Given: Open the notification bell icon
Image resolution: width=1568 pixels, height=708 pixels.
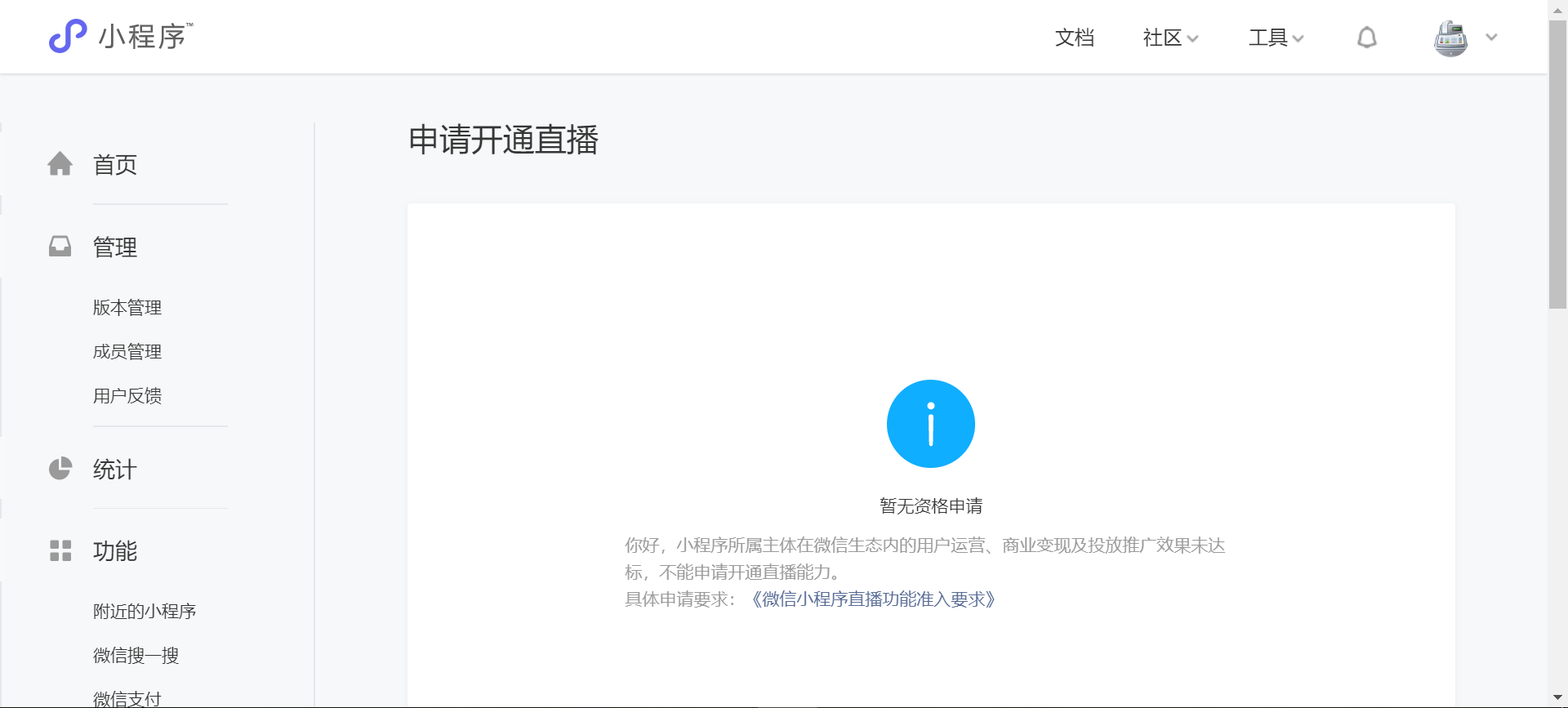Looking at the screenshot, I should click(1367, 38).
